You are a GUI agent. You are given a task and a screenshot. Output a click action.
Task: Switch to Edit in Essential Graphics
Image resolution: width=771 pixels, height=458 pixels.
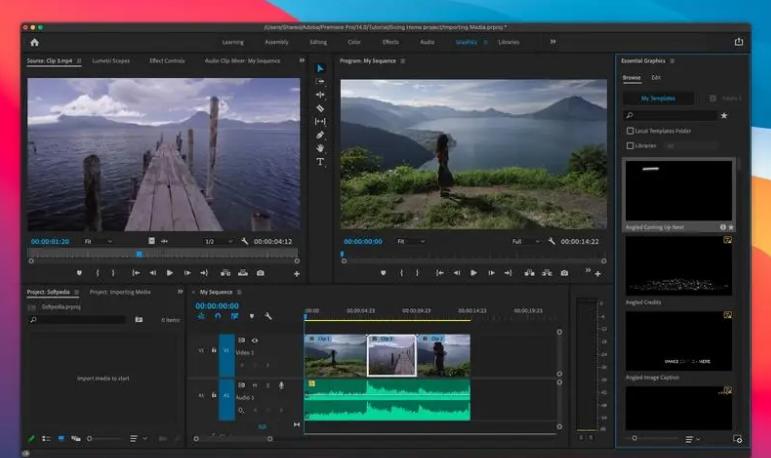click(x=656, y=77)
